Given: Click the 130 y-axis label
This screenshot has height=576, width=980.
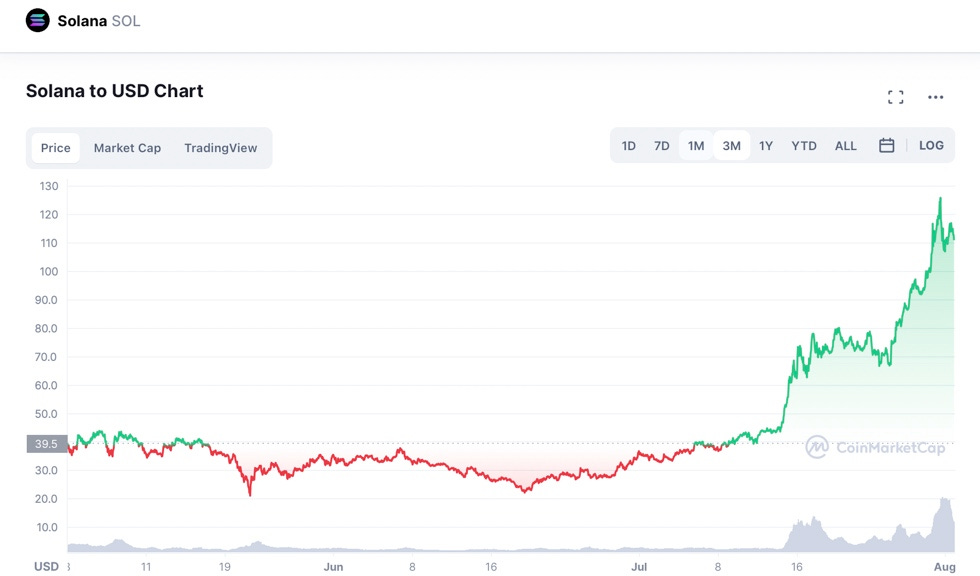Looking at the screenshot, I should point(49,186).
